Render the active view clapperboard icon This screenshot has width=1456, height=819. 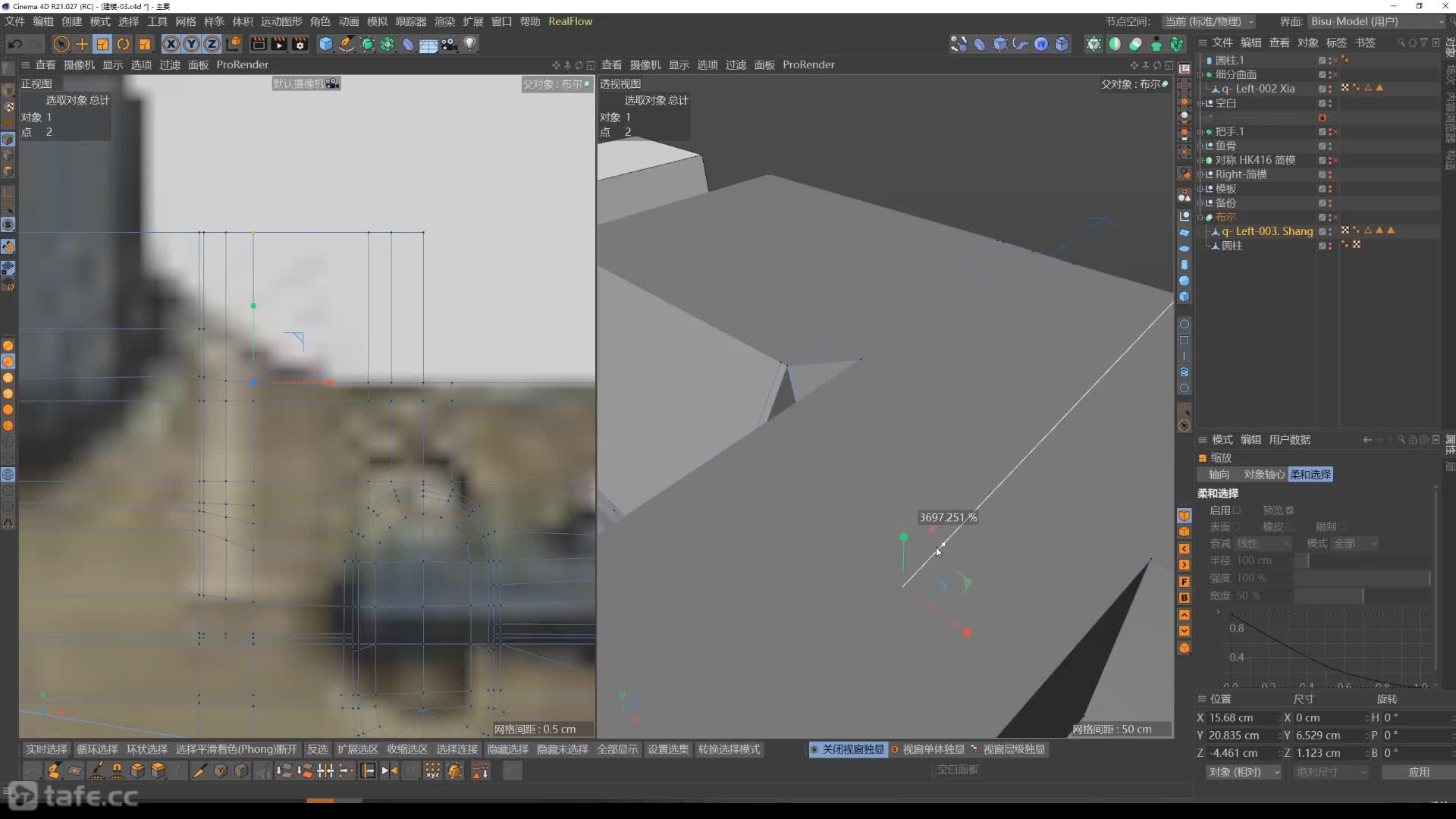259,44
